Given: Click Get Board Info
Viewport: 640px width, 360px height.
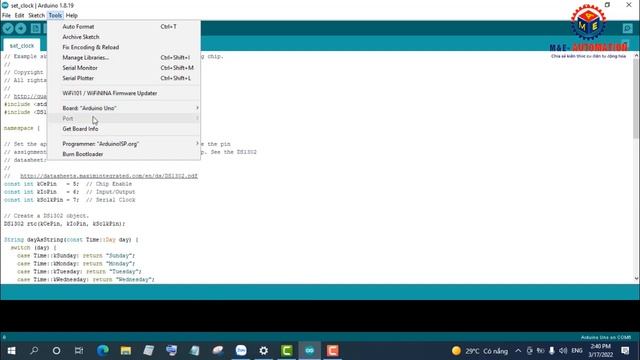Looking at the screenshot, I should [x=124, y=129].
